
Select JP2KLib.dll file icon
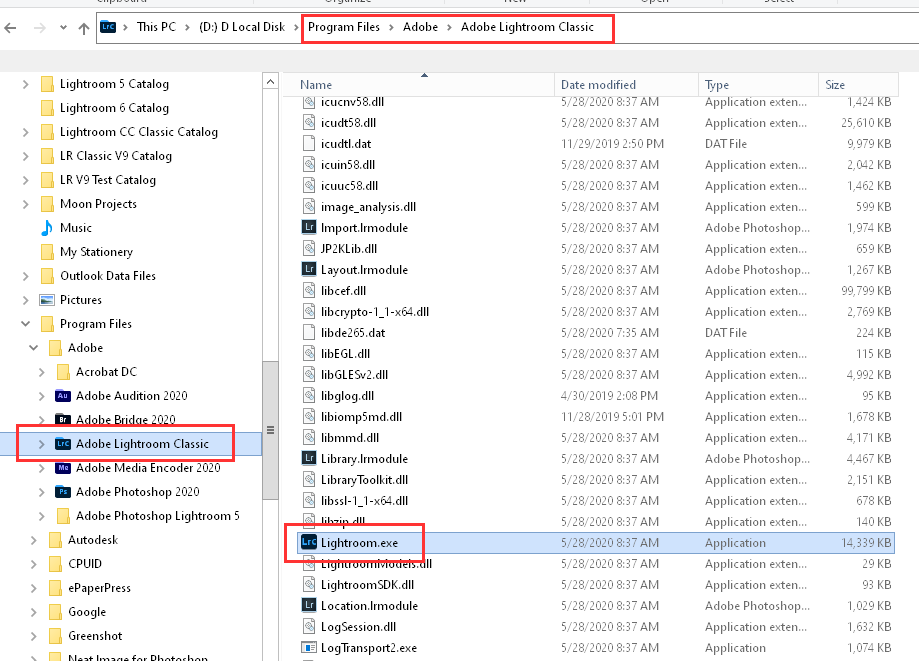pos(309,248)
